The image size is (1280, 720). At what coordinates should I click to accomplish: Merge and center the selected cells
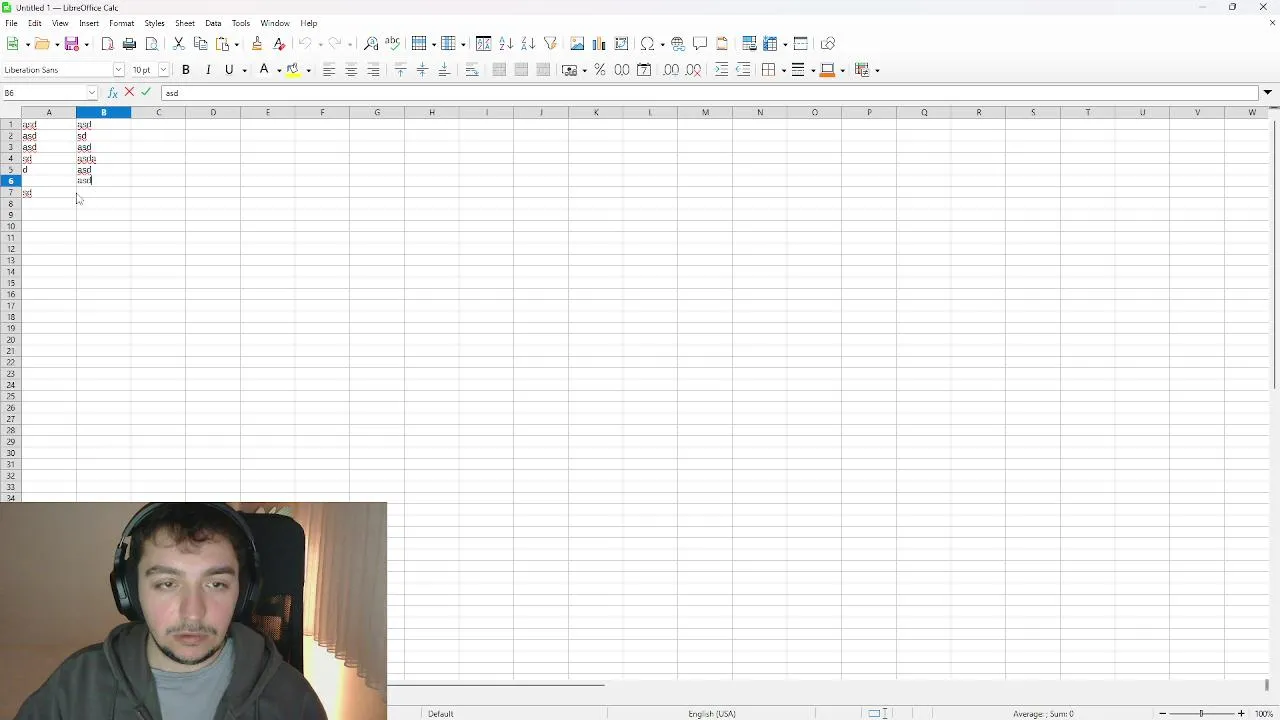pos(499,70)
